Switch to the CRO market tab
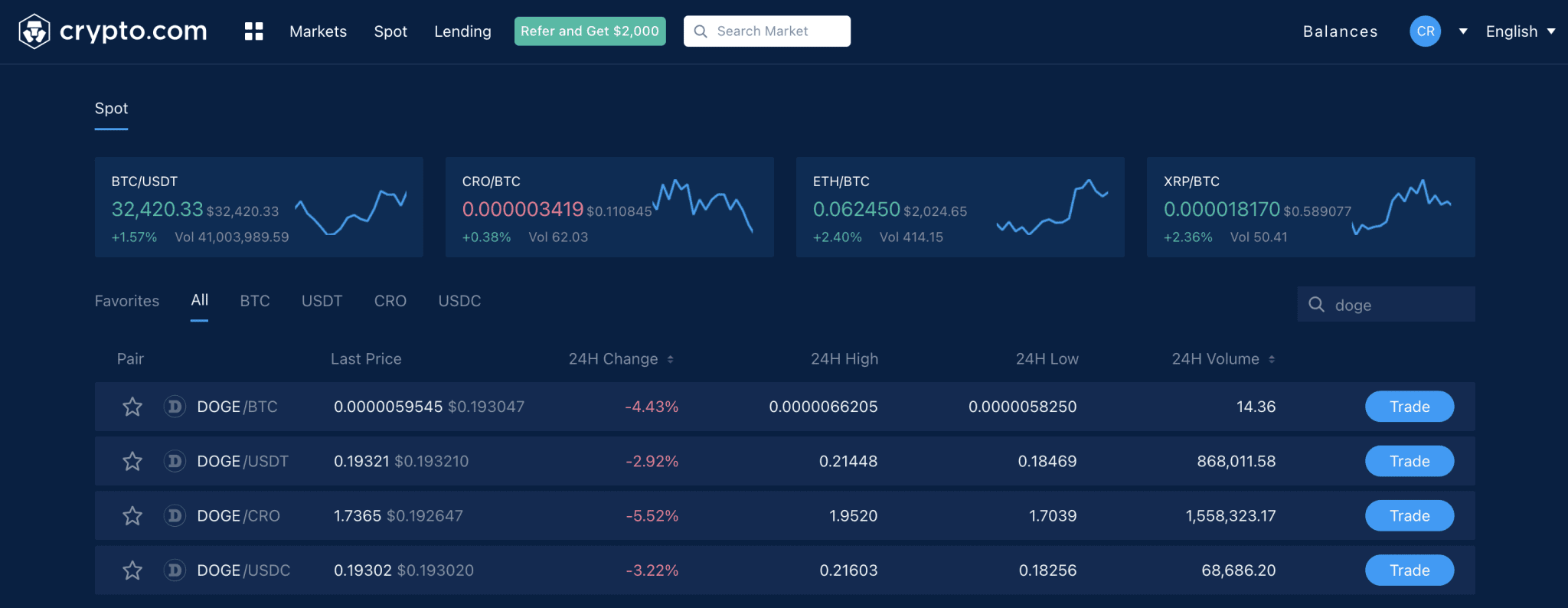Image resolution: width=1568 pixels, height=608 pixels. click(x=390, y=301)
